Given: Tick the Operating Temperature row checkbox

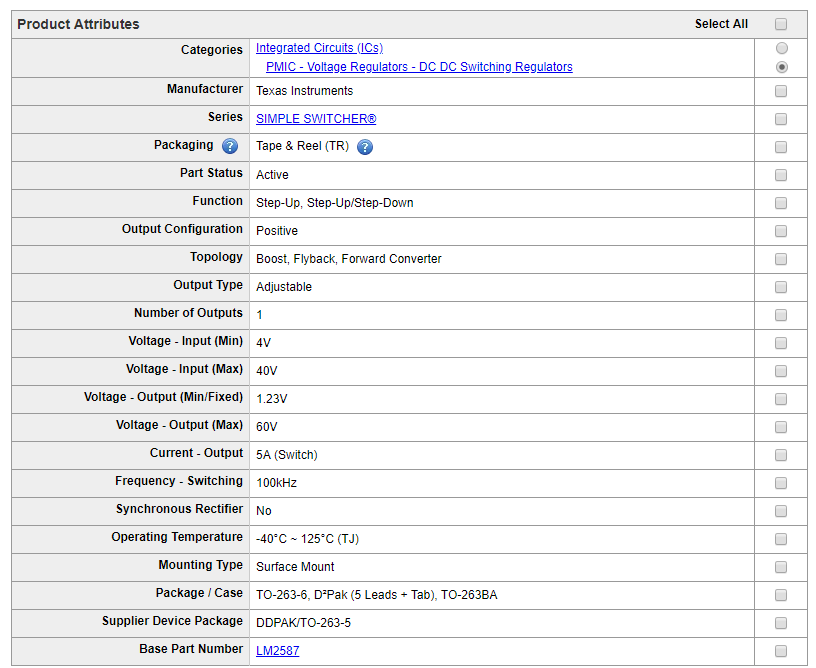Looking at the screenshot, I should point(781,539).
